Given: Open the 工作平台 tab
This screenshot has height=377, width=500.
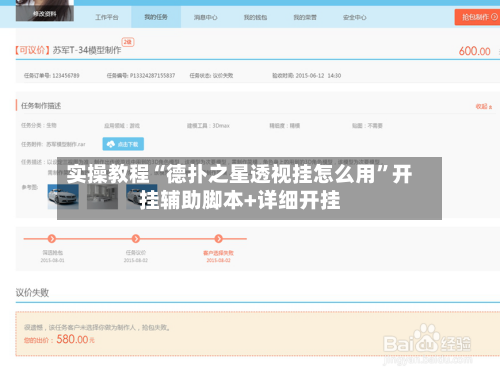Looking at the screenshot, I should pos(107,17).
